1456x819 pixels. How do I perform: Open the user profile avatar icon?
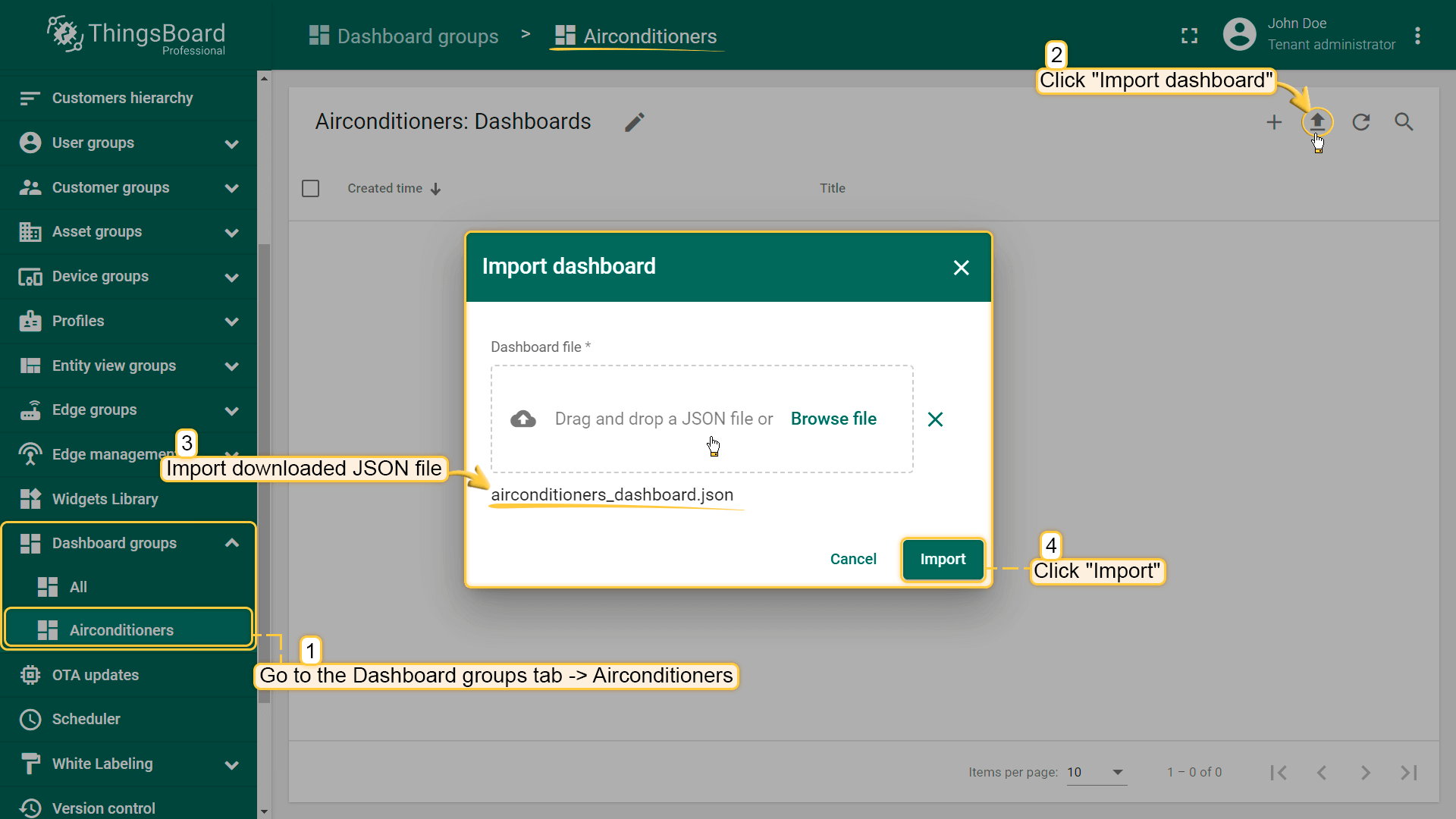1239,34
